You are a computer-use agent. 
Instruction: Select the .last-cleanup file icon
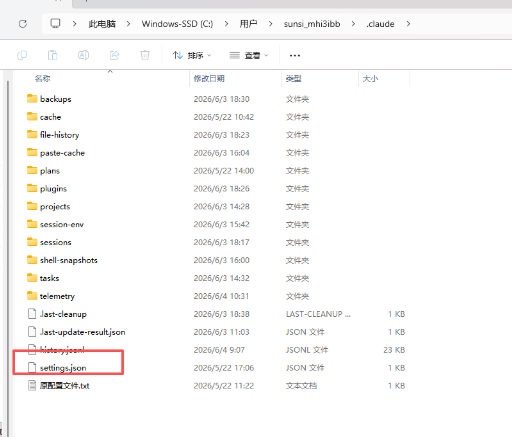click(32, 314)
